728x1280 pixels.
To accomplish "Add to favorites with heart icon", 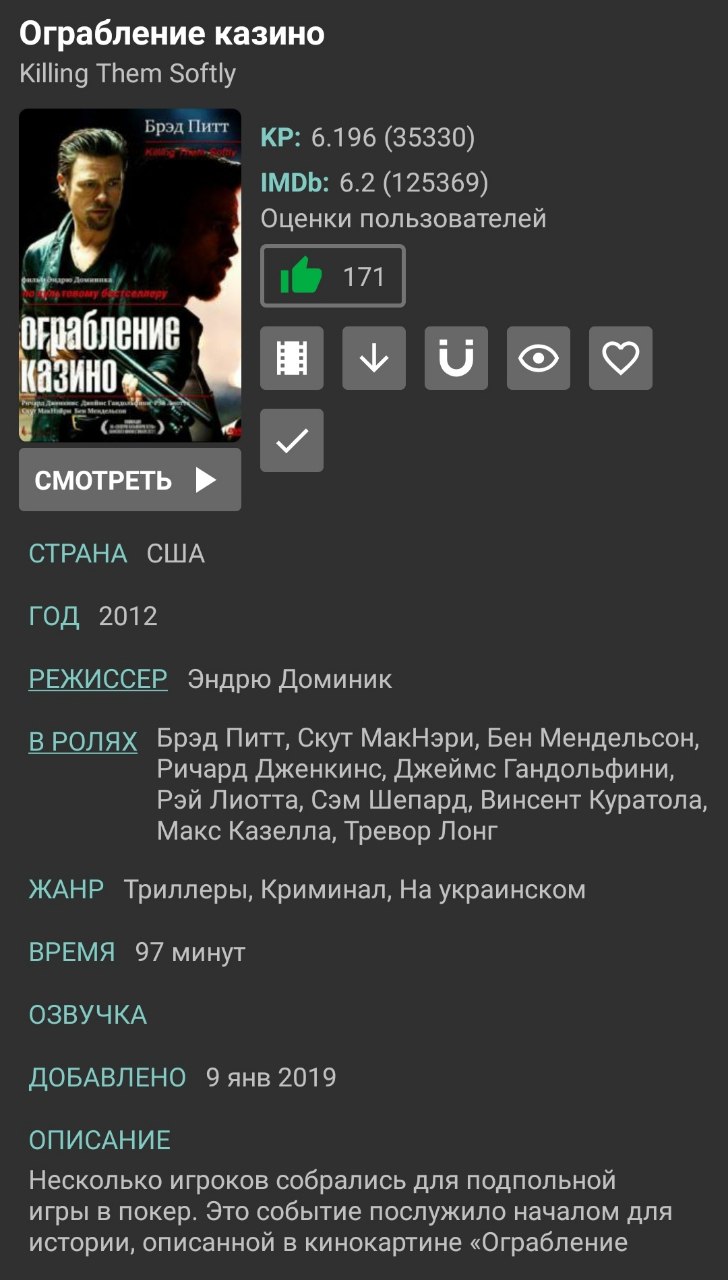I will tap(620, 358).
